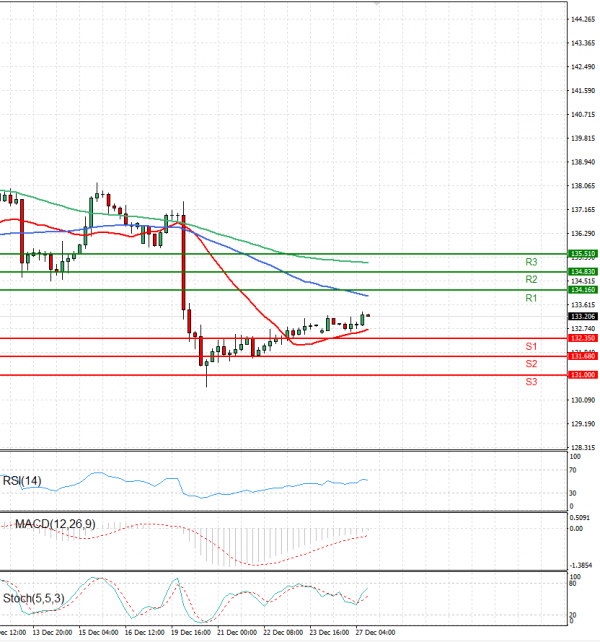Click the 130.090 price axis value
The height and width of the screenshot is (642, 600).
point(583,400)
